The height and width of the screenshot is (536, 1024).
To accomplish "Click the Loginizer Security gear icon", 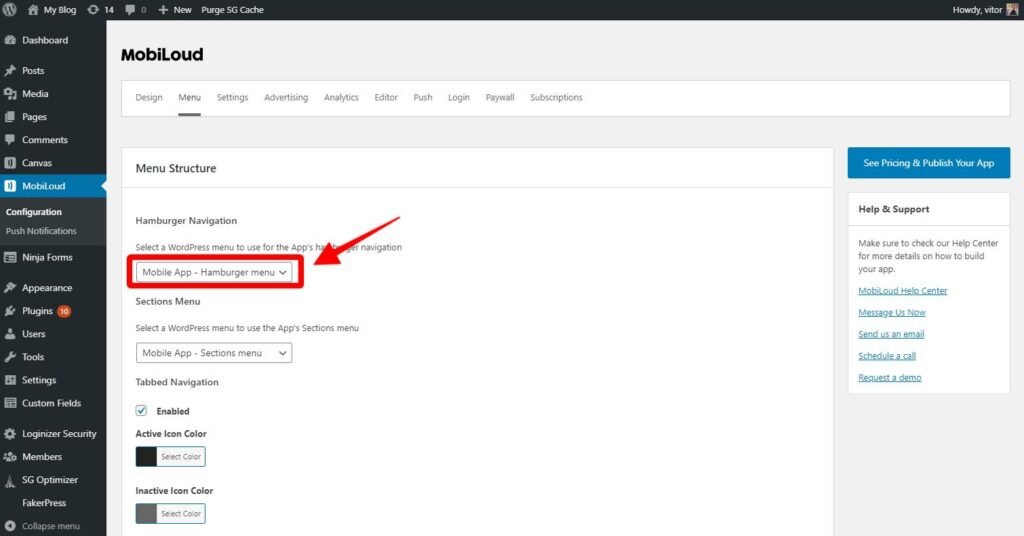I will (10, 434).
